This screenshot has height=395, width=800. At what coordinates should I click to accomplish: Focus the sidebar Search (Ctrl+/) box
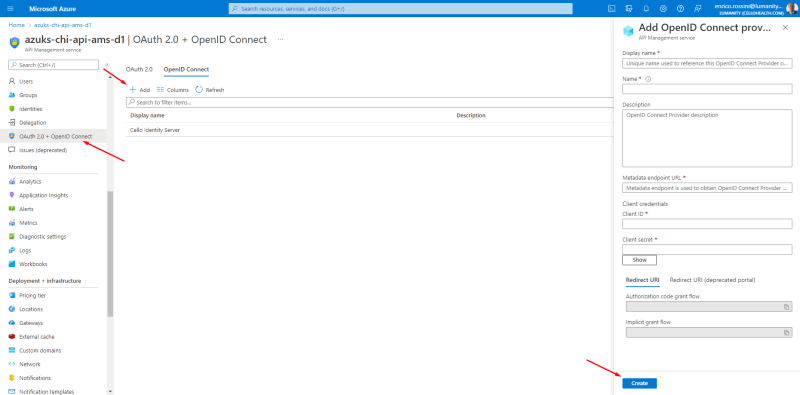click(x=54, y=65)
